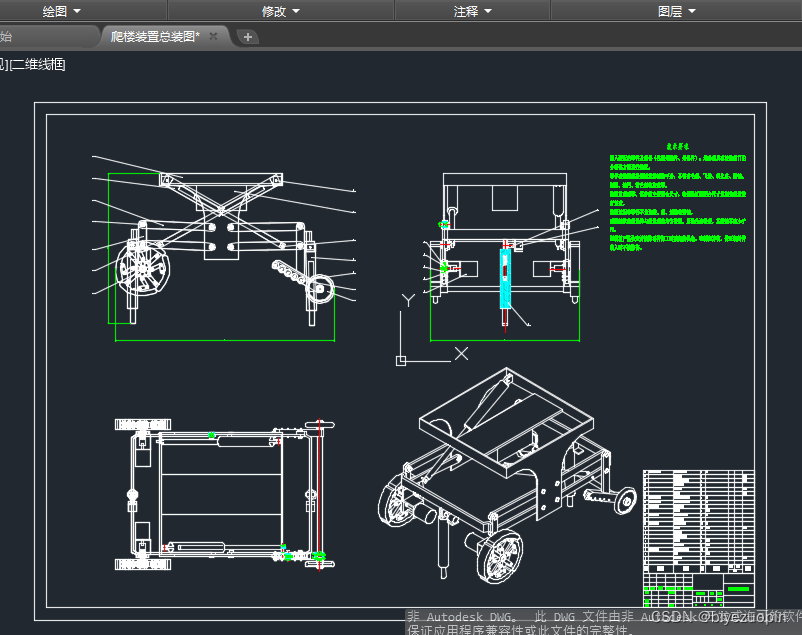
Task: Open the 二维线框 visual style control
Action: tap(38, 64)
